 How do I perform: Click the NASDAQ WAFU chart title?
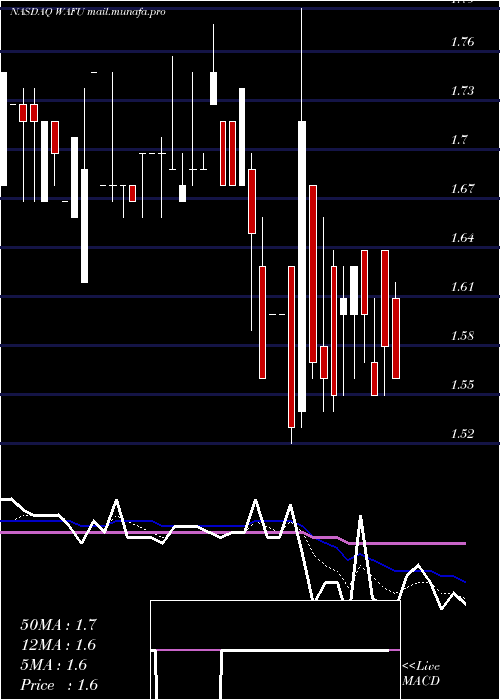(88, 12)
